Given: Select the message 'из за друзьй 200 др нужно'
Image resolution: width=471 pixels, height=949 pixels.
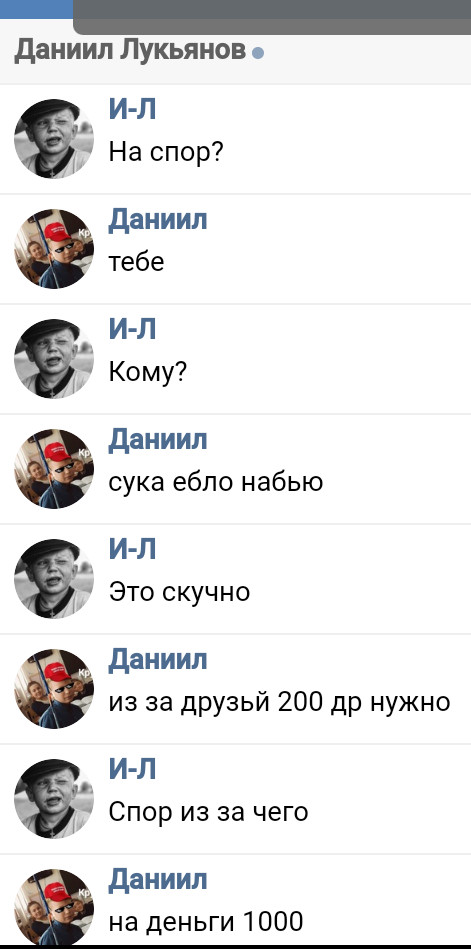Looking at the screenshot, I should coord(280,703).
